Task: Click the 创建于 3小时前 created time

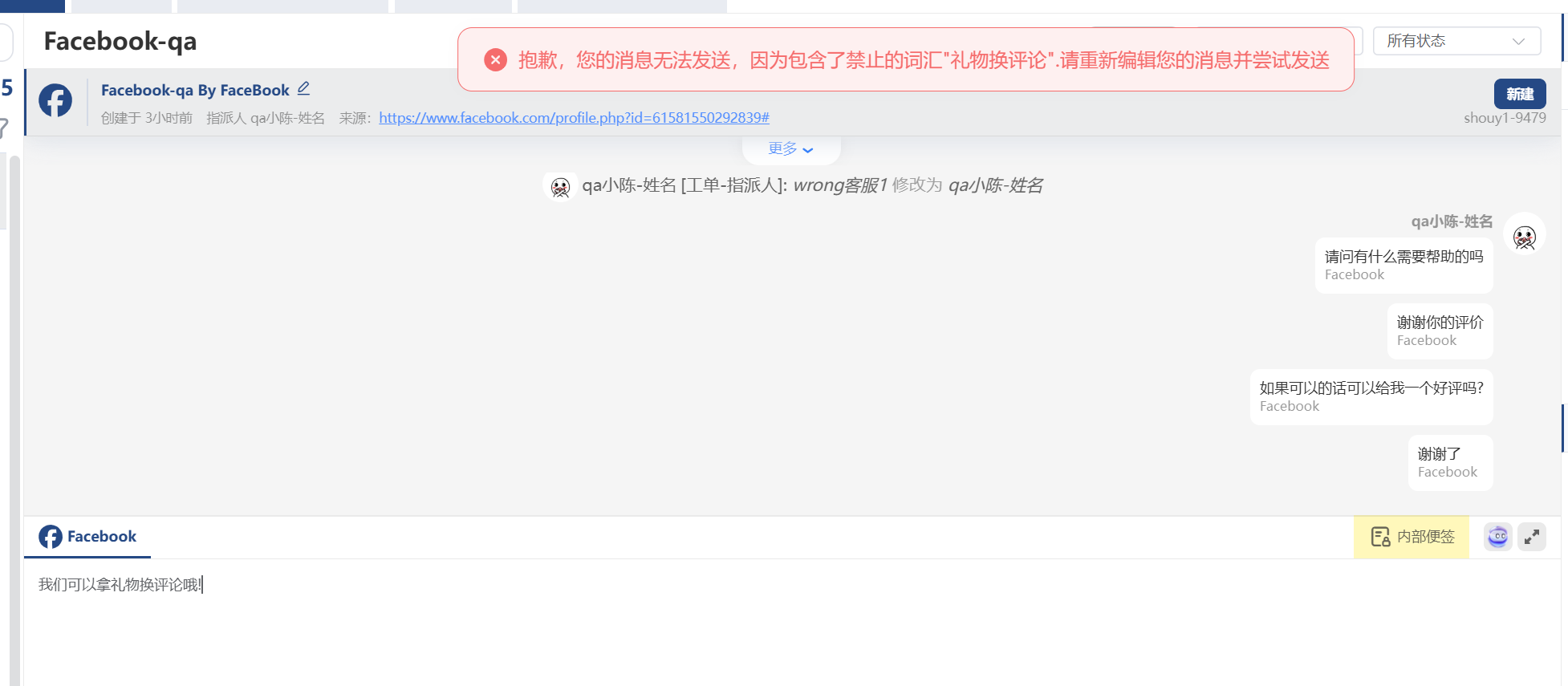Action: pyautogui.click(x=147, y=118)
